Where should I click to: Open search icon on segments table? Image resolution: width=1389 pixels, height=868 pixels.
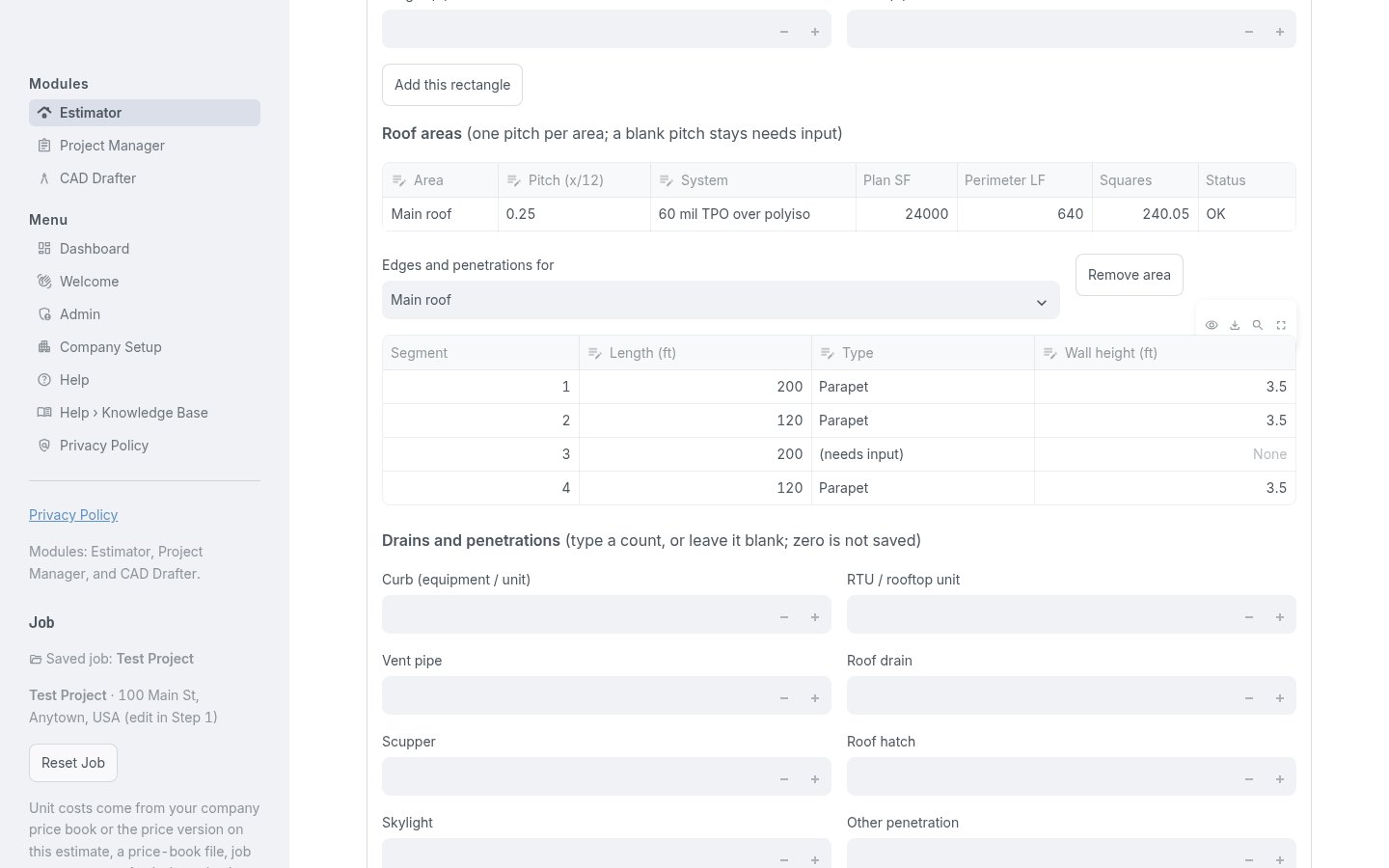1258,325
